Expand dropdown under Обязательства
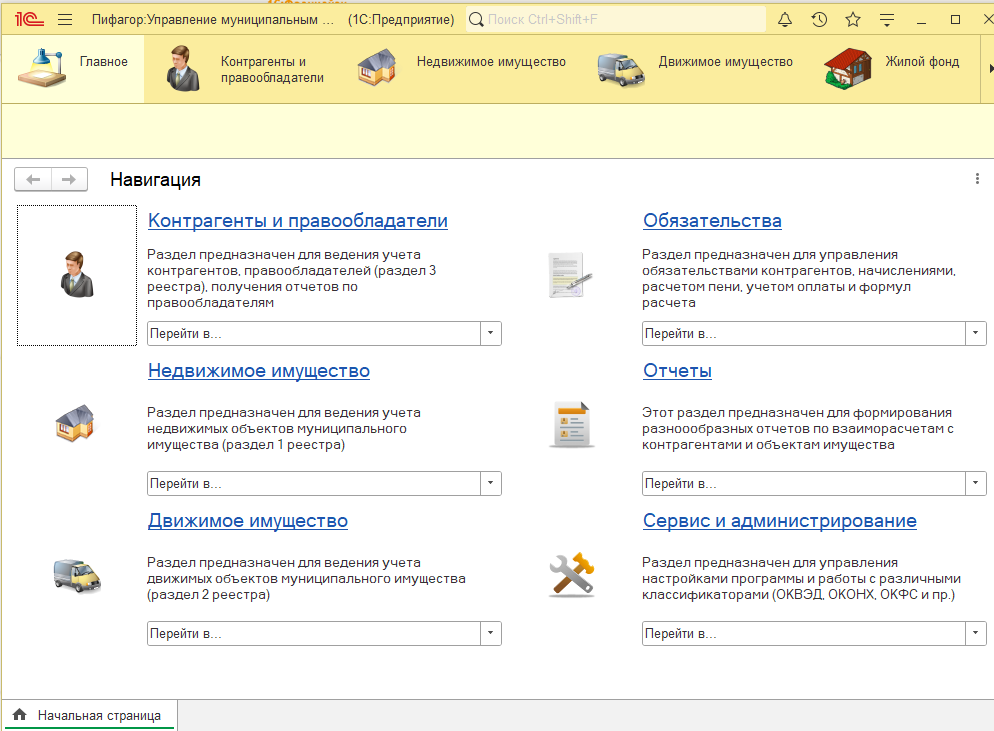The height and width of the screenshot is (731, 994). click(976, 333)
